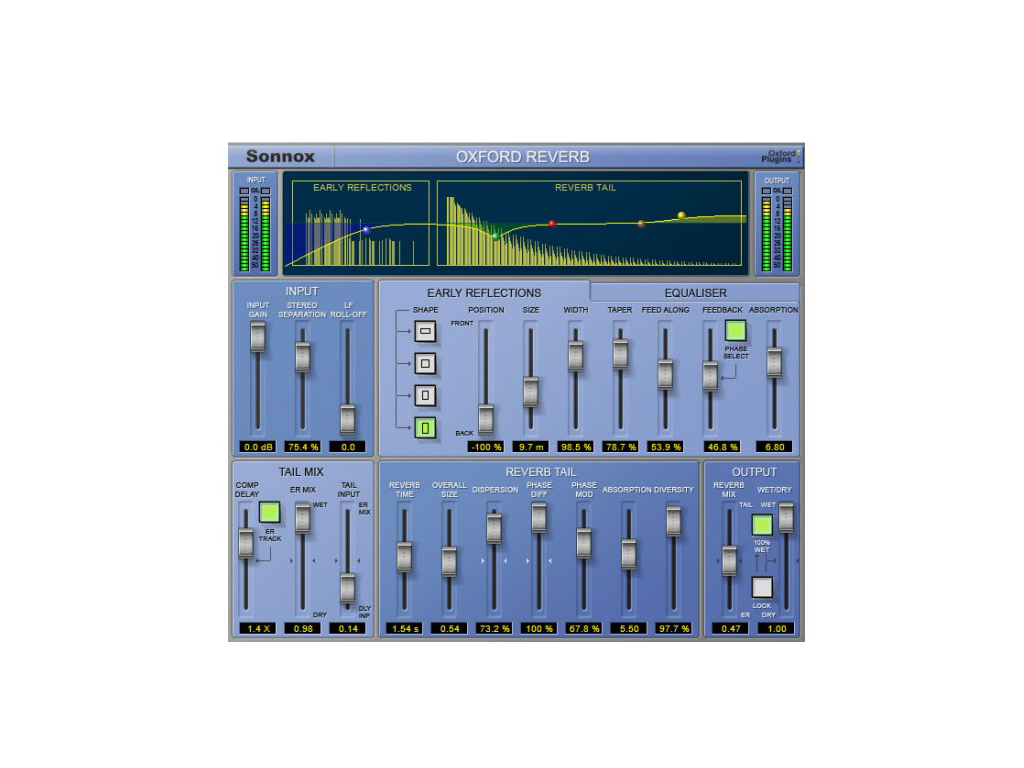Click the green EQ node in Reverb Tail
Viewport: 1024px width, 768px height.
coord(494,235)
